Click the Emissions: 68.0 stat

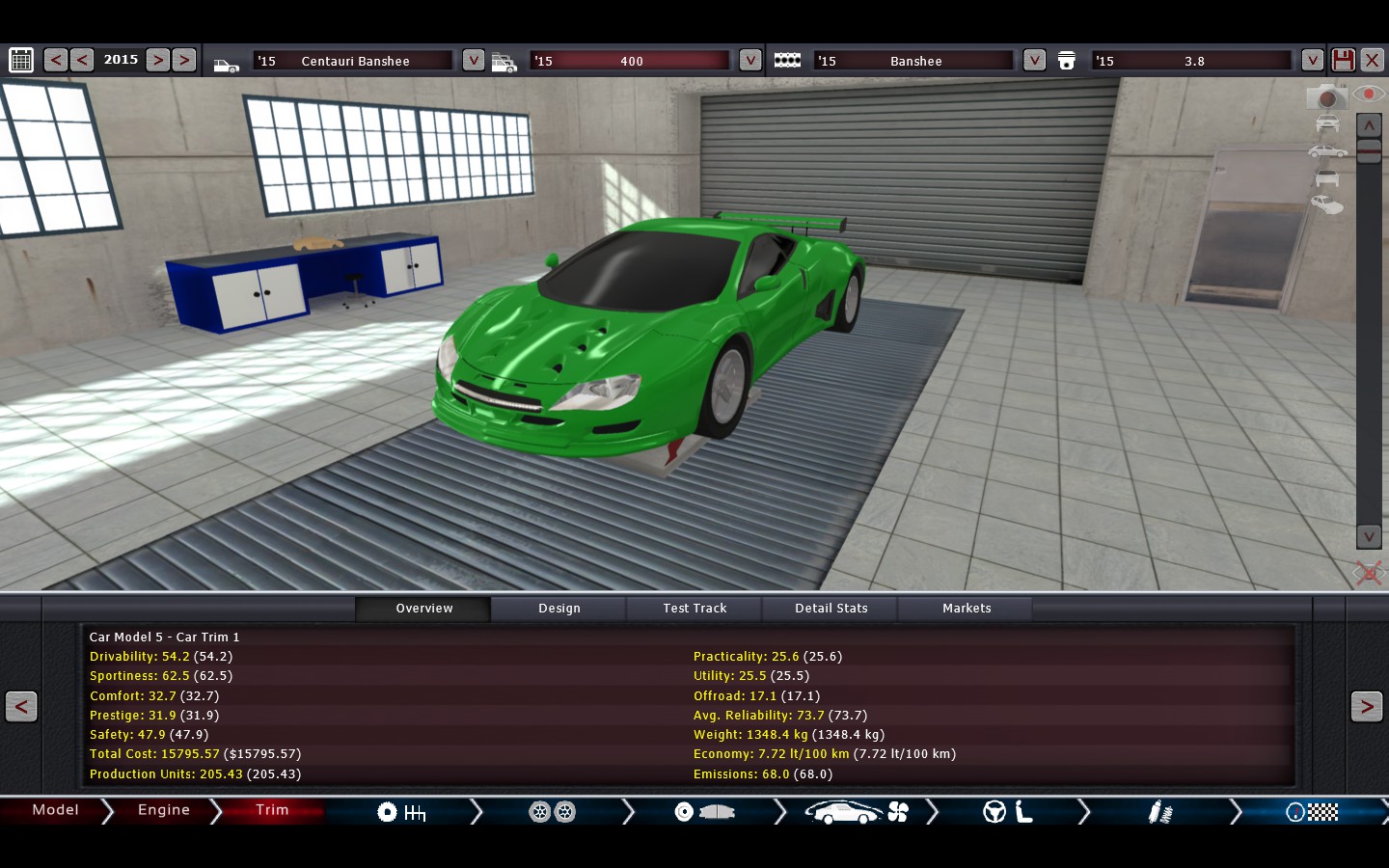click(x=763, y=774)
